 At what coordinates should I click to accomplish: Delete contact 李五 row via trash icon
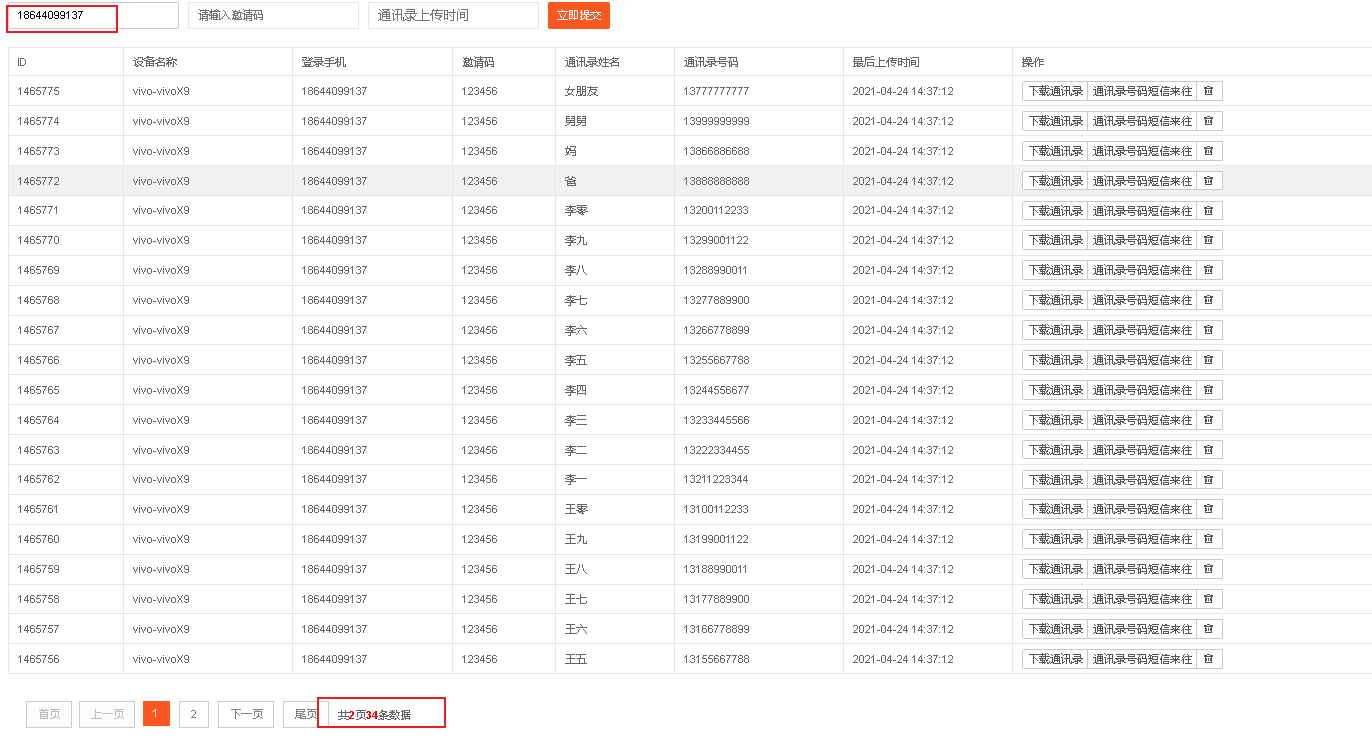pos(1209,360)
